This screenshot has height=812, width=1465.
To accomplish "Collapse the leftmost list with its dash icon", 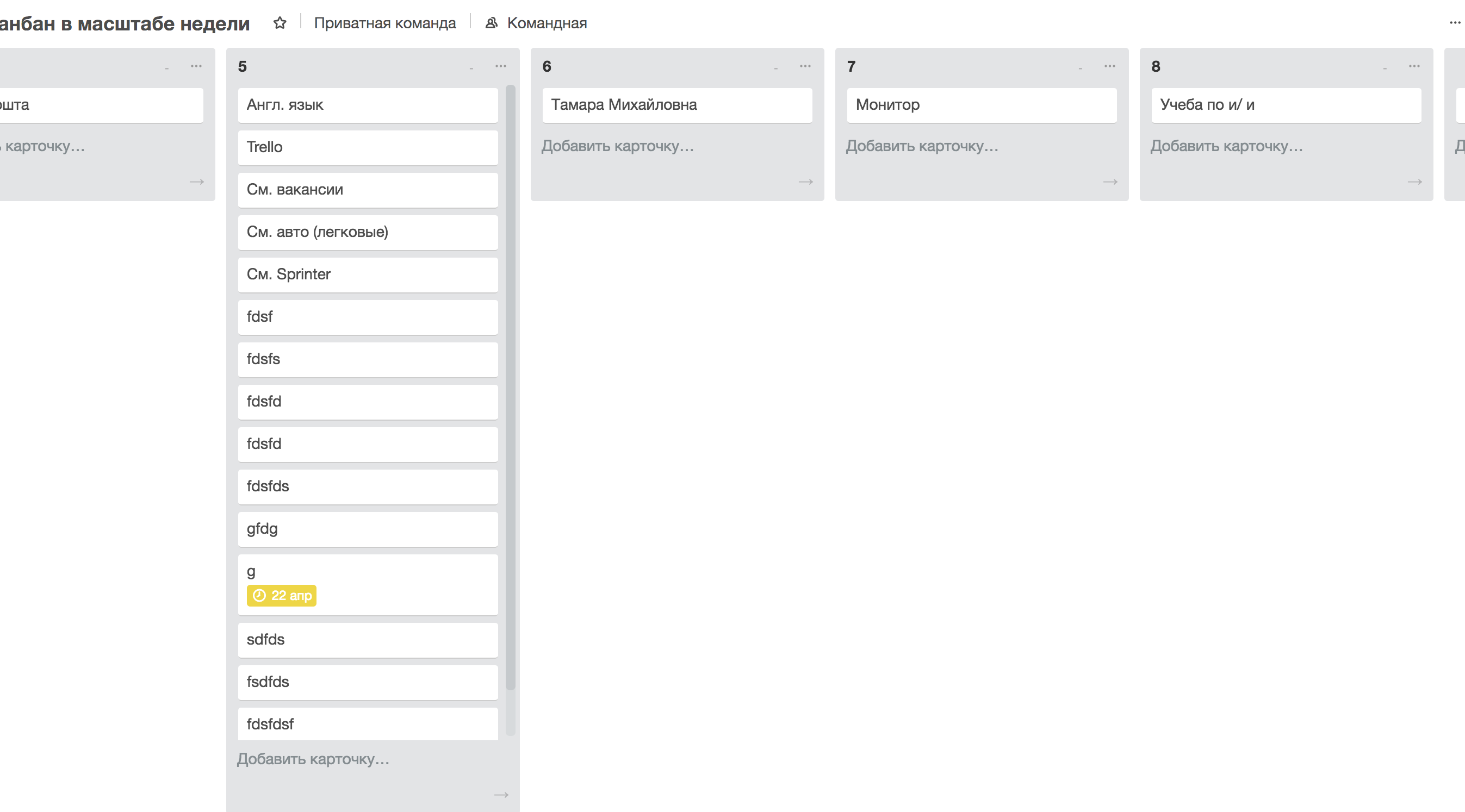I will [x=166, y=68].
